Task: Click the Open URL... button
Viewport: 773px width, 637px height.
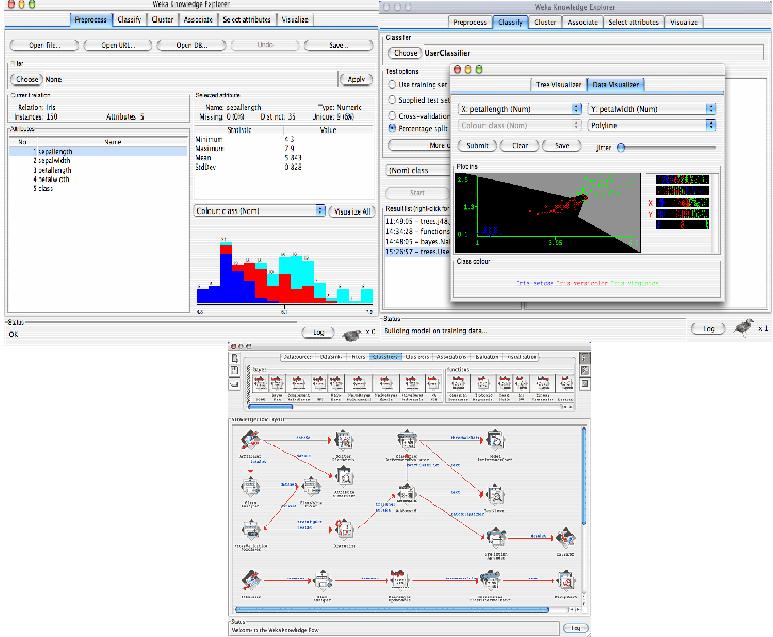Action: [x=118, y=45]
